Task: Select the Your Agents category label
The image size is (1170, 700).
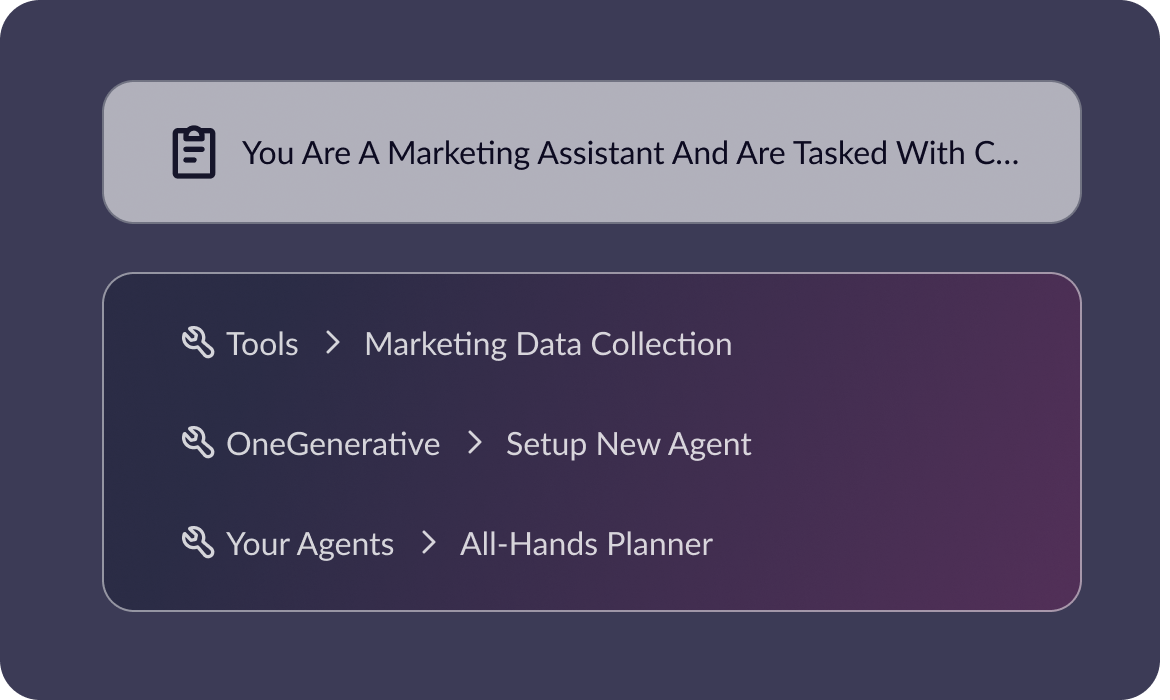Action: point(310,544)
